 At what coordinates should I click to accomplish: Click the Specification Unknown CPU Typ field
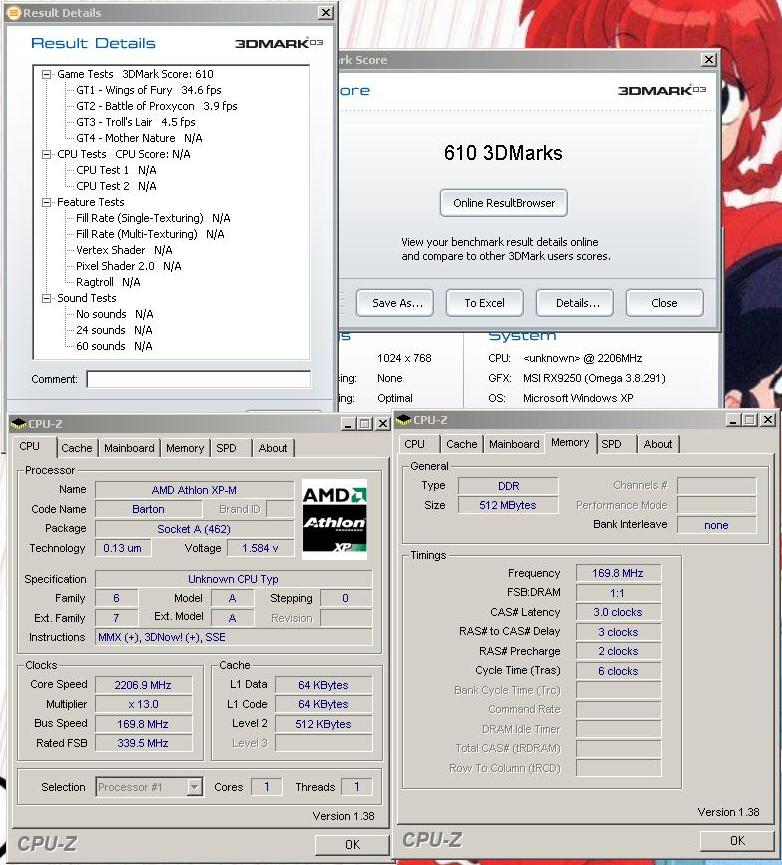234,579
